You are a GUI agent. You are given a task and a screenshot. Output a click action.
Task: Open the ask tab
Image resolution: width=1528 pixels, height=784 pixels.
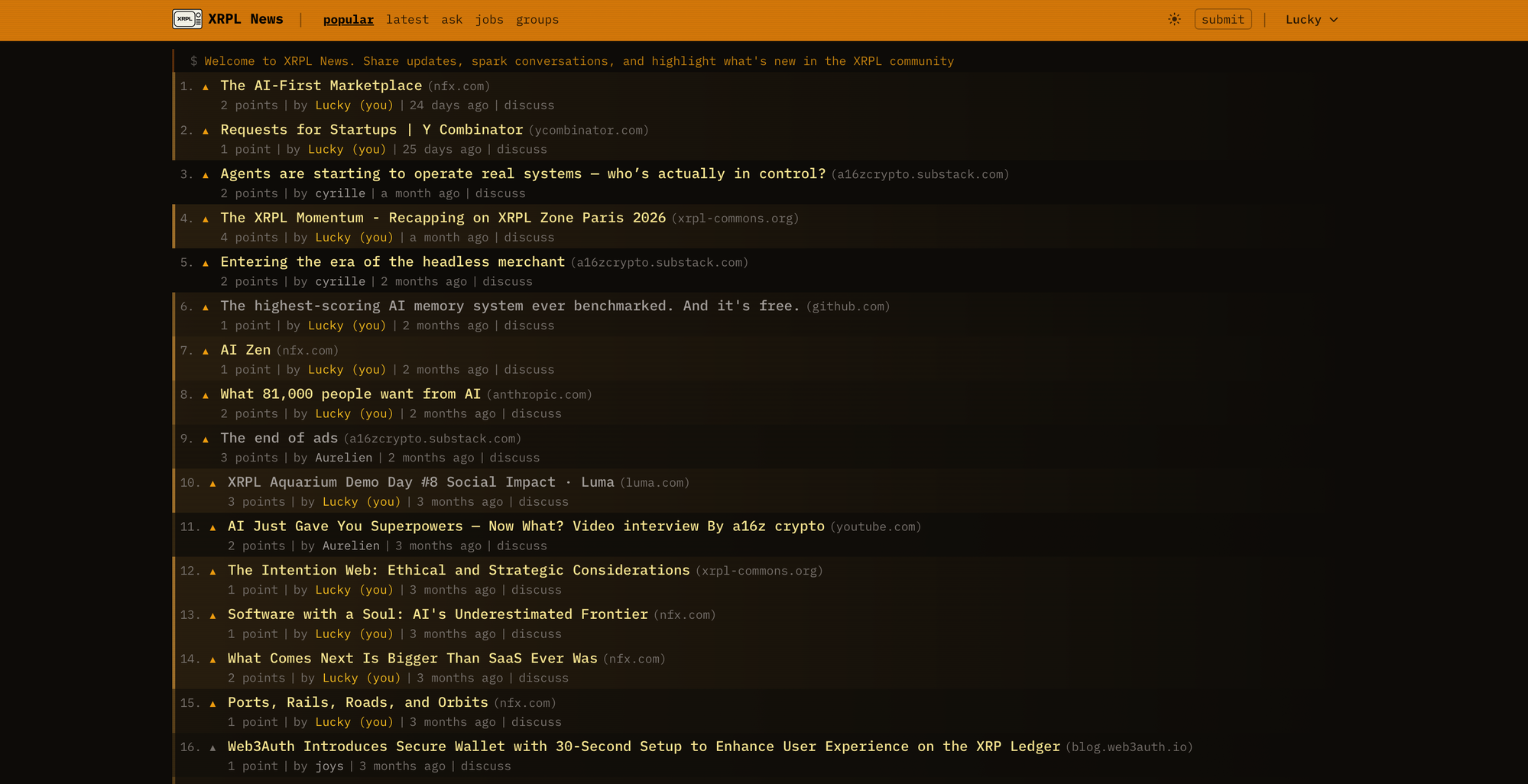click(452, 20)
